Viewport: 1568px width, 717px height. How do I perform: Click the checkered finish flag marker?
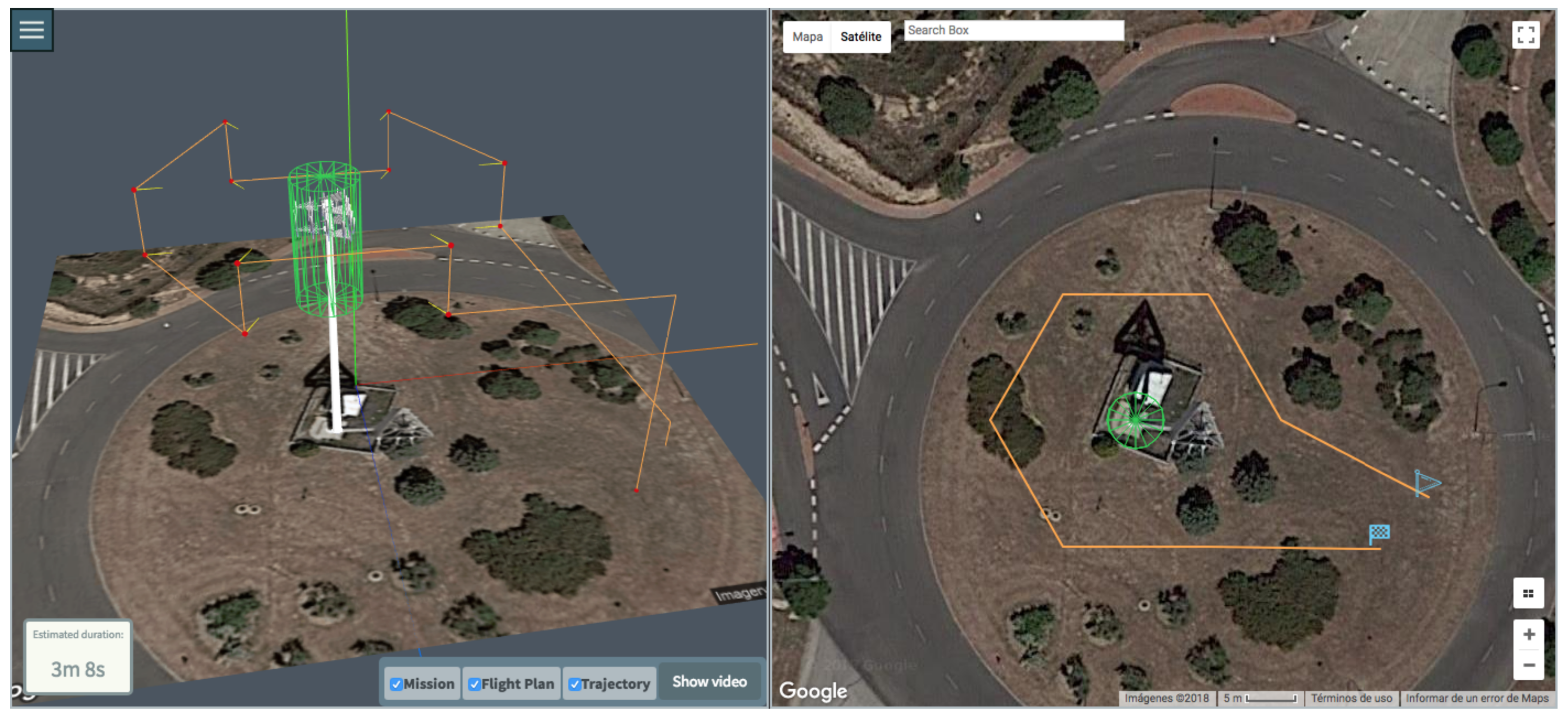point(1379,533)
